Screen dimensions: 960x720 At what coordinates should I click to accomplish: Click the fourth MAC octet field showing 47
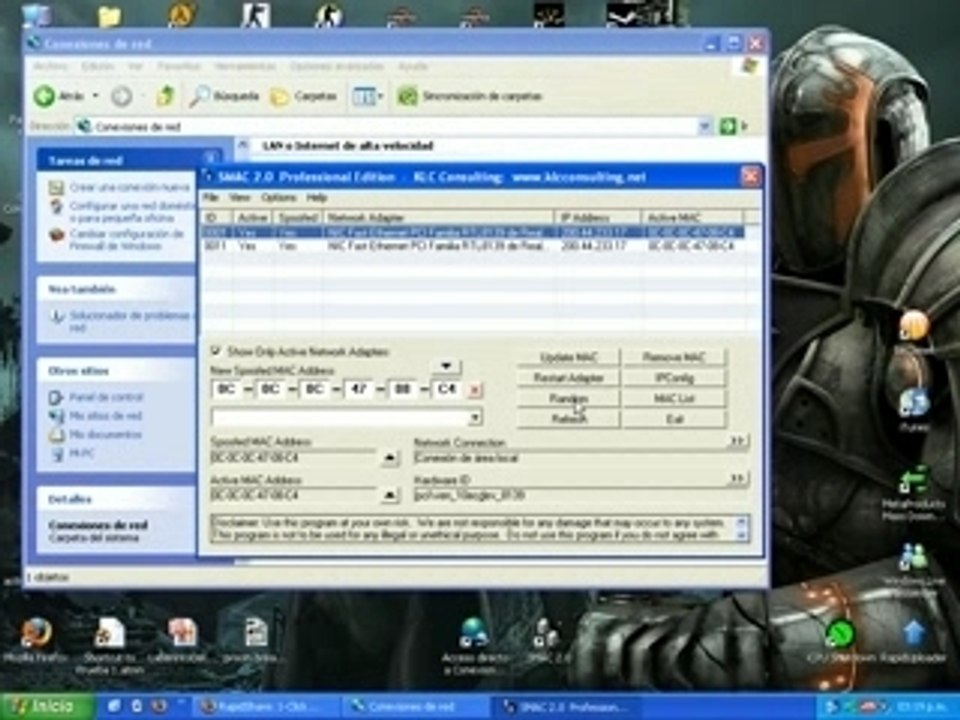pyautogui.click(x=359, y=389)
